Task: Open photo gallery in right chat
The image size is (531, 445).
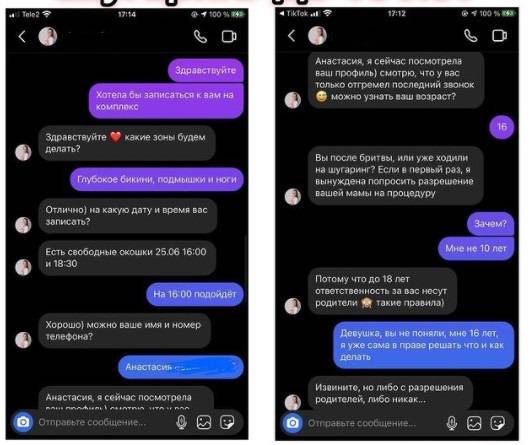Action: [x=474, y=423]
